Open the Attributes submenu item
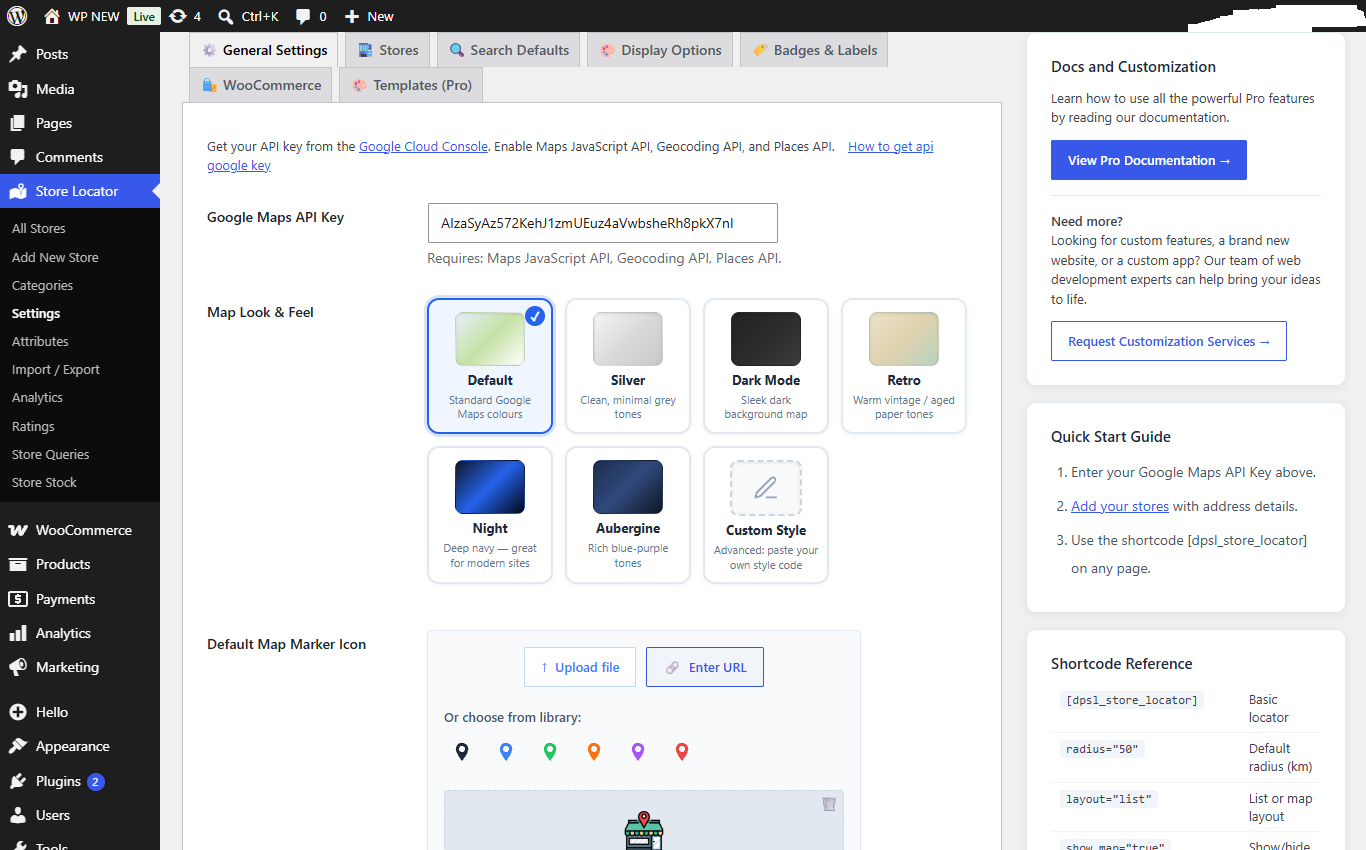Screen dimensions: 1366x850 point(40,341)
